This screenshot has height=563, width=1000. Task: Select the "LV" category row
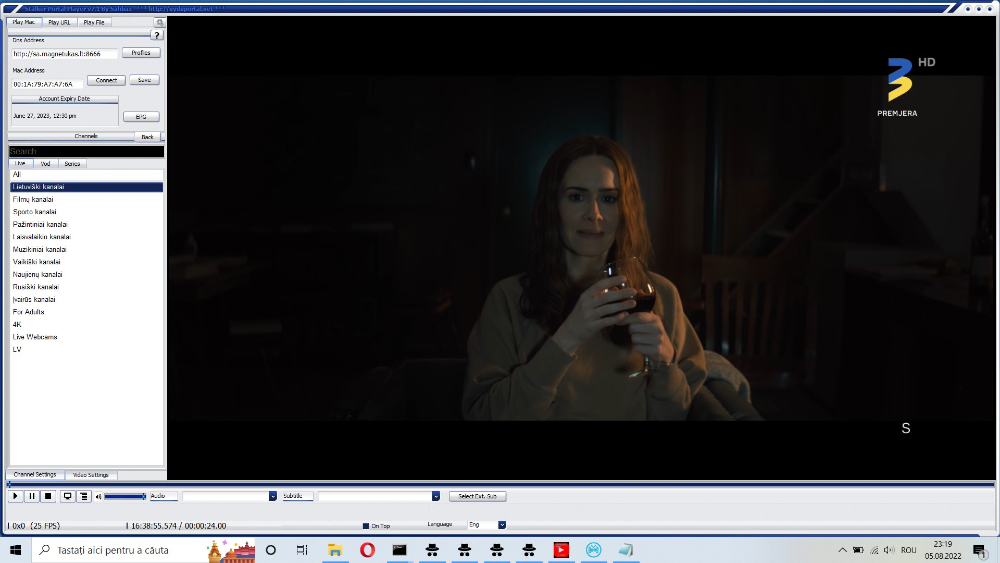point(87,349)
